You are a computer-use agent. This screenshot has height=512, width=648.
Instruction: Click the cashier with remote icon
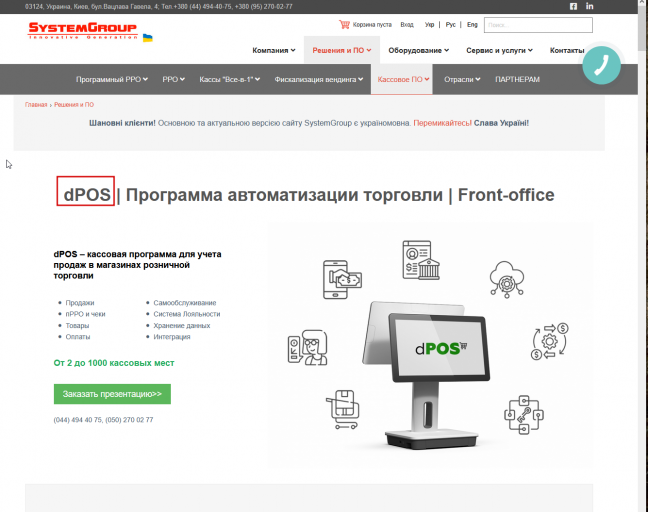pos(307,348)
